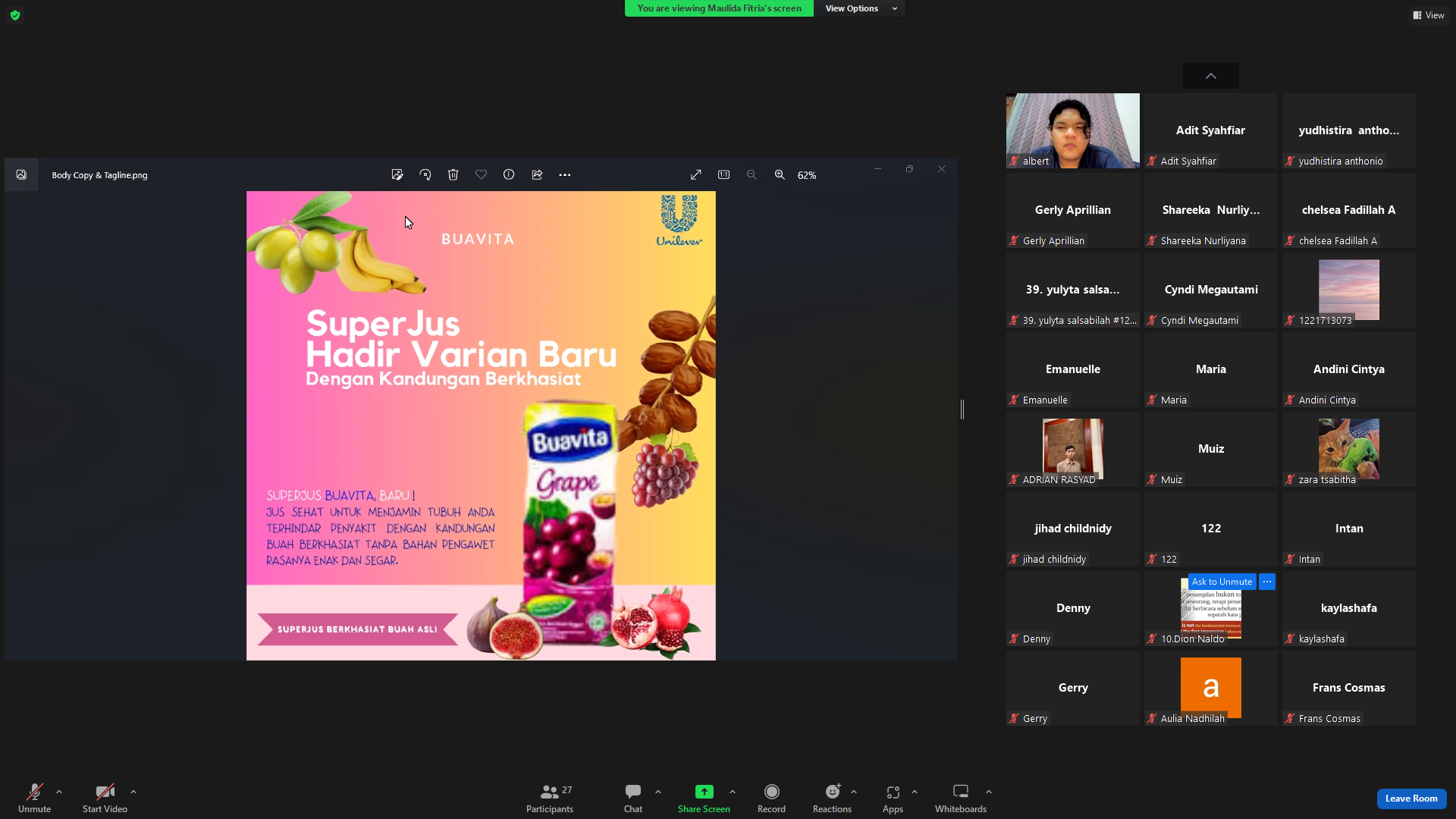Image resolution: width=1456 pixels, height=819 pixels.
Task: Click the shared image of Buavita ad
Action: (x=481, y=425)
